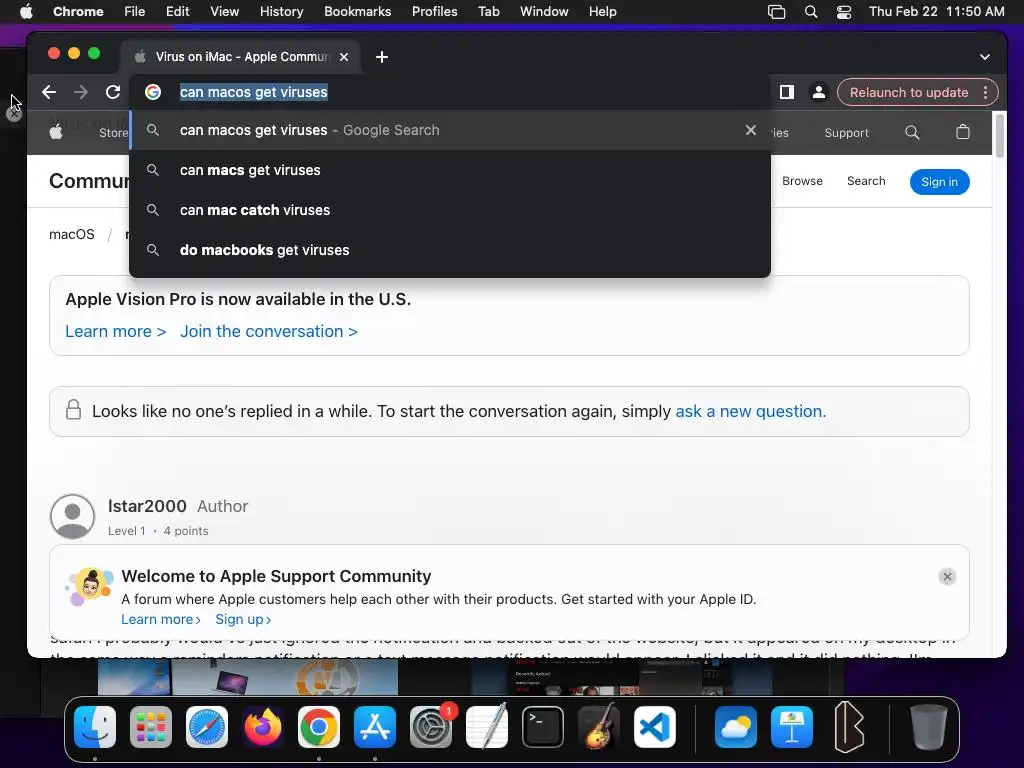Open Finder from the Dock
Screen dimensions: 1024x768
(95, 727)
